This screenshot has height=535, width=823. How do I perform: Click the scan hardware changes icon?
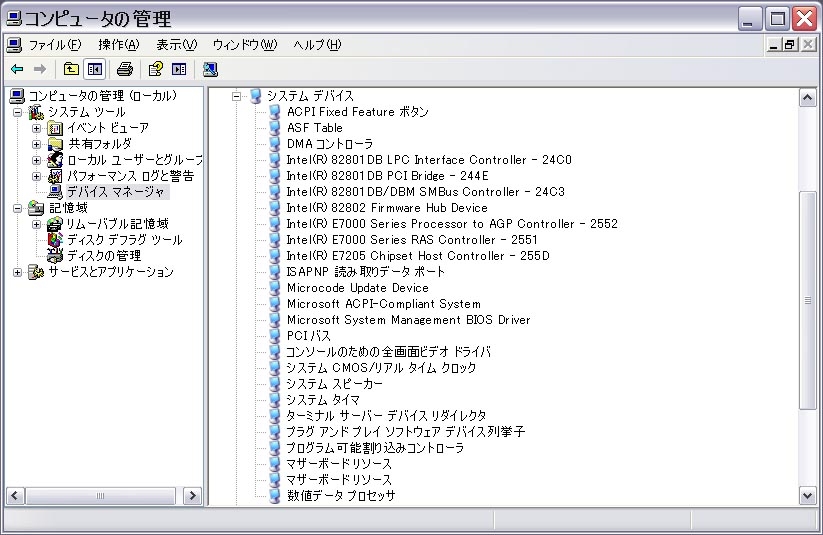pos(210,69)
